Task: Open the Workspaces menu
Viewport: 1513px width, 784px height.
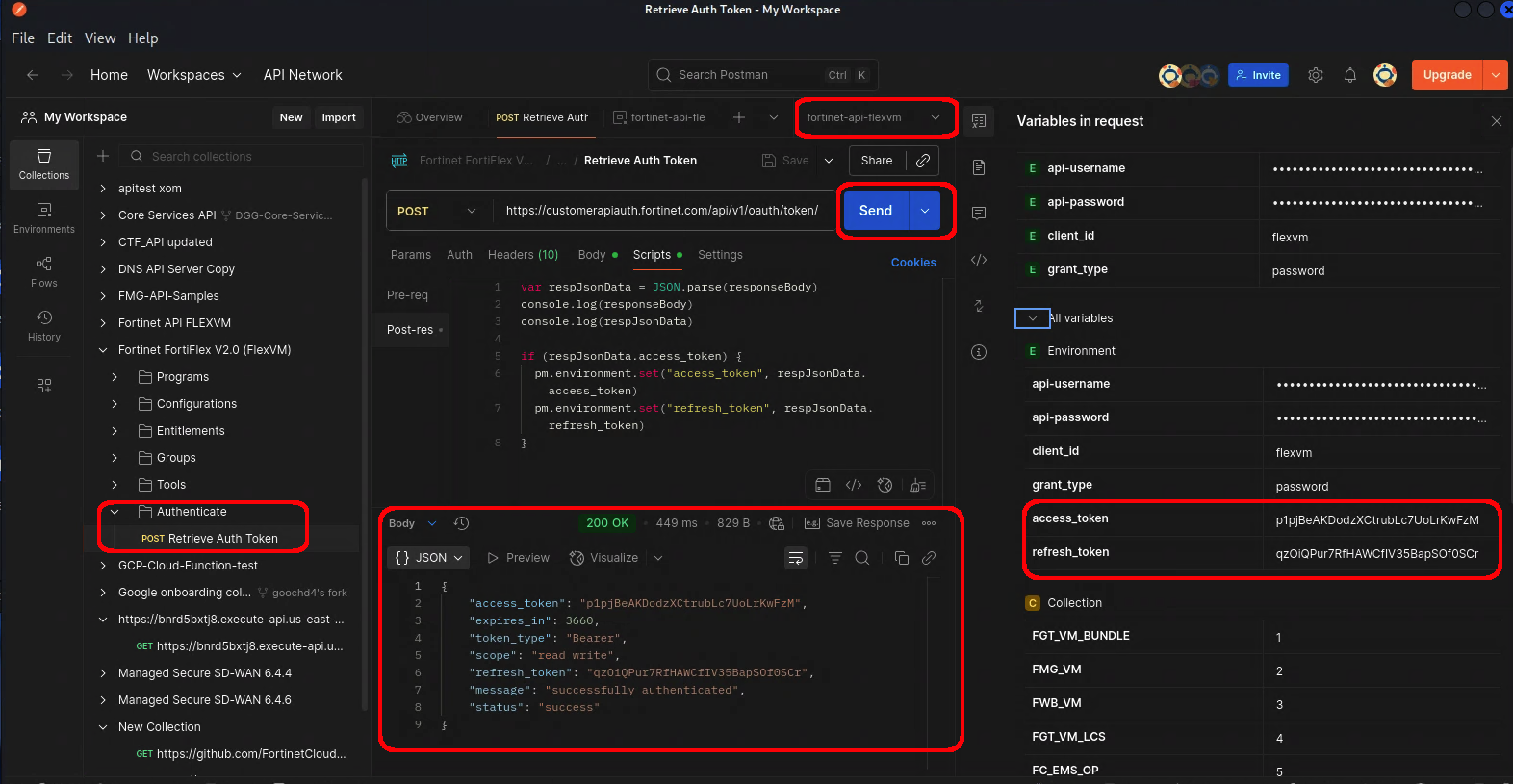Action: pyautogui.click(x=193, y=75)
